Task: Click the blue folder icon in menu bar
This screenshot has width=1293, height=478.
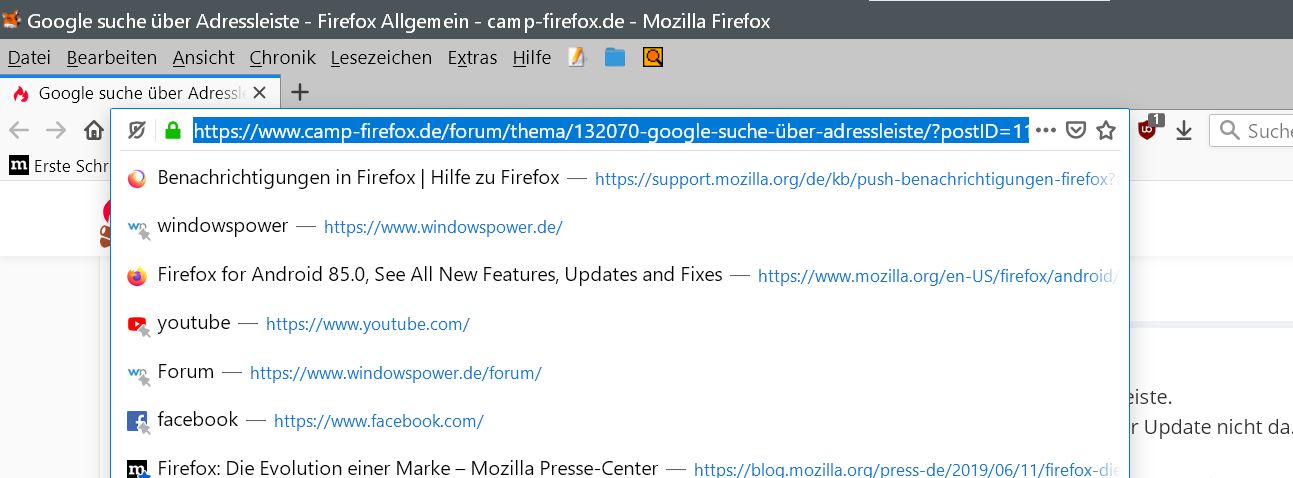Action: [x=615, y=58]
